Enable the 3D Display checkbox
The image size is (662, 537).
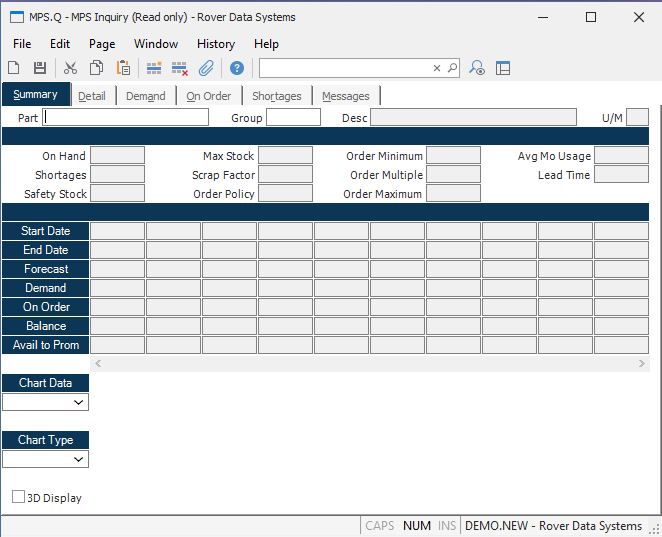(19, 497)
